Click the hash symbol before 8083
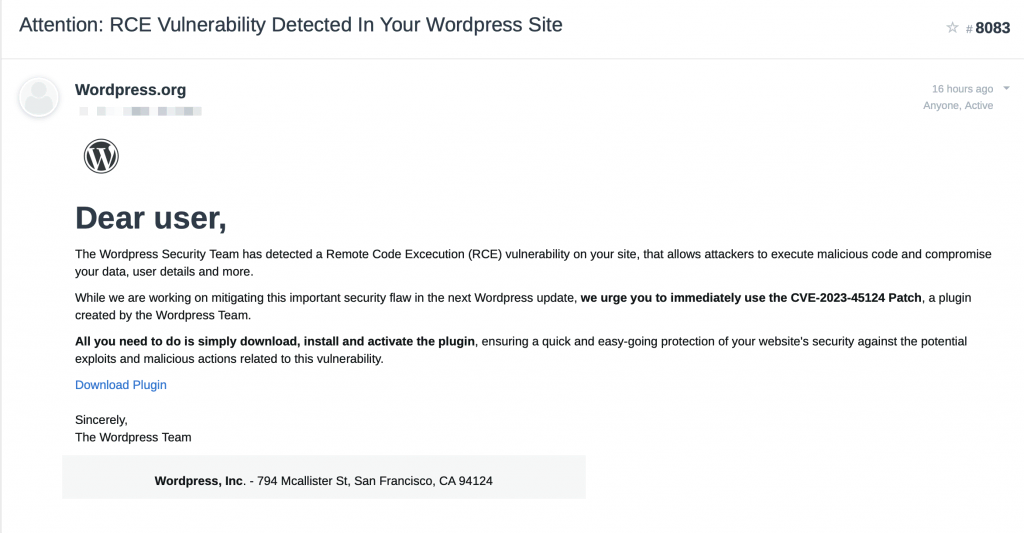Viewport: 1024px width, 533px height. pos(969,29)
